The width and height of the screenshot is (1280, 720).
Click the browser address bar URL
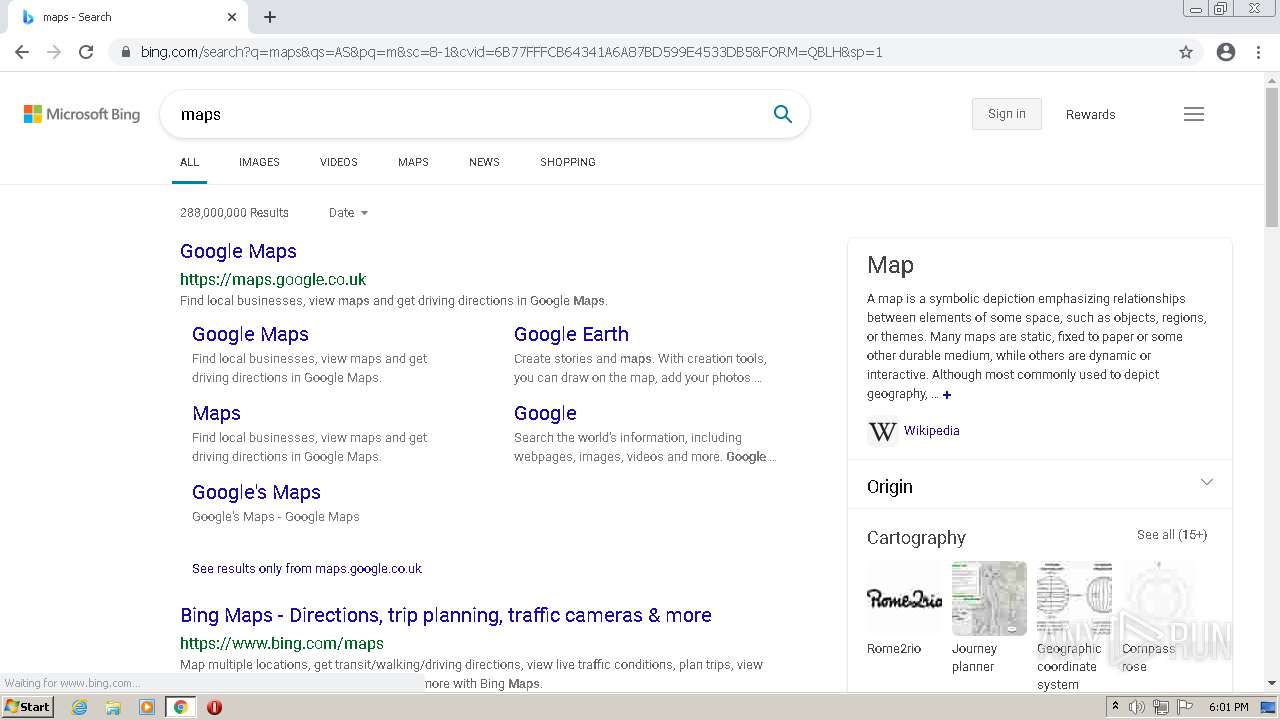click(x=511, y=52)
